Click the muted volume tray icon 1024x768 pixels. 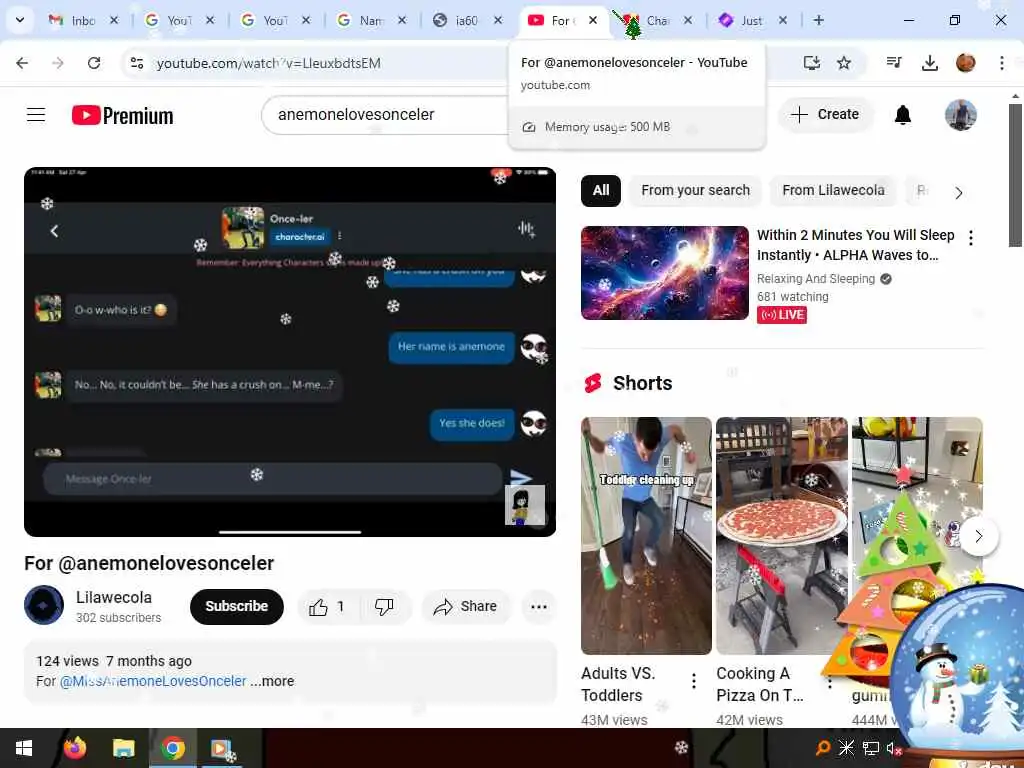pos(893,748)
